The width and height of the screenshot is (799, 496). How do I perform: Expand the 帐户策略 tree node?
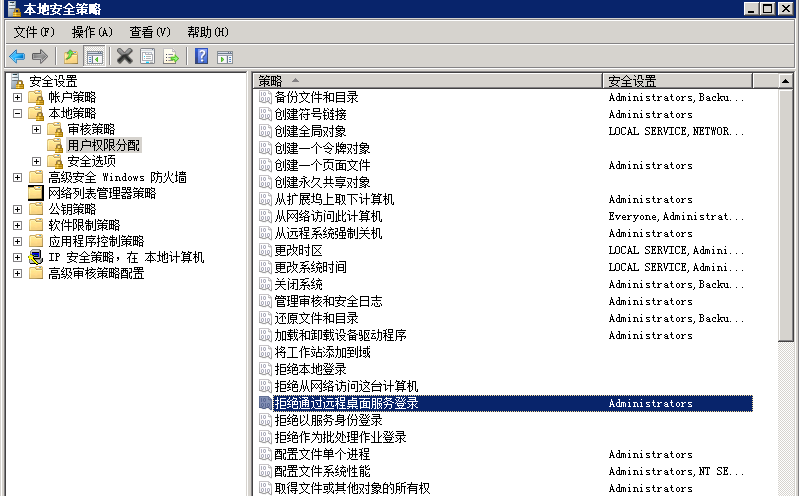pyautogui.click(x=17, y=97)
